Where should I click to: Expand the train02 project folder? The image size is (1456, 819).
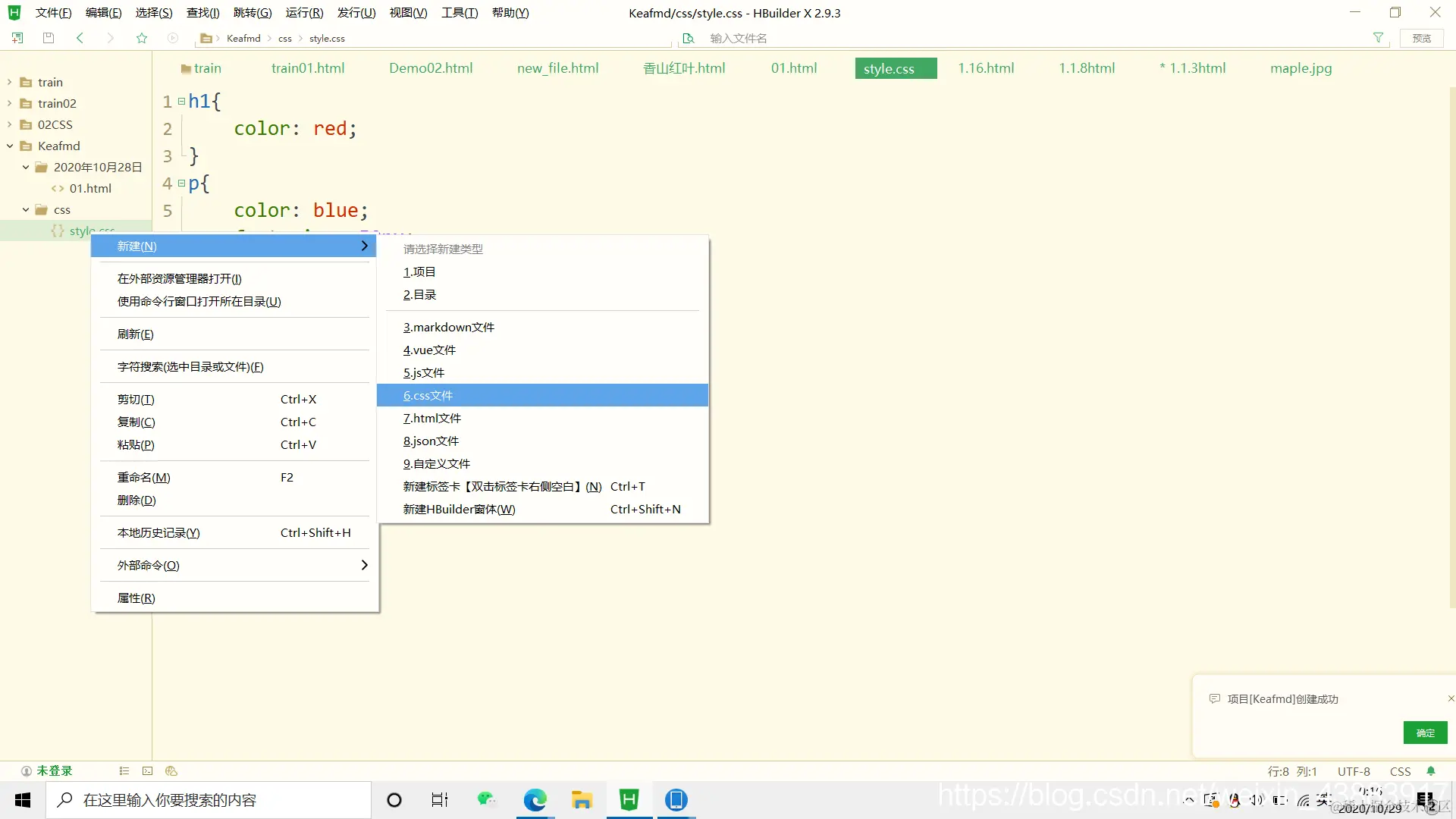pyautogui.click(x=10, y=103)
